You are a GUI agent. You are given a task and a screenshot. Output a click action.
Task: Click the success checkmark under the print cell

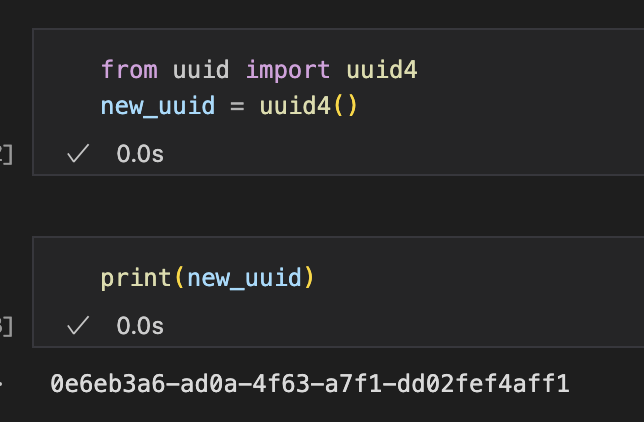78,325
